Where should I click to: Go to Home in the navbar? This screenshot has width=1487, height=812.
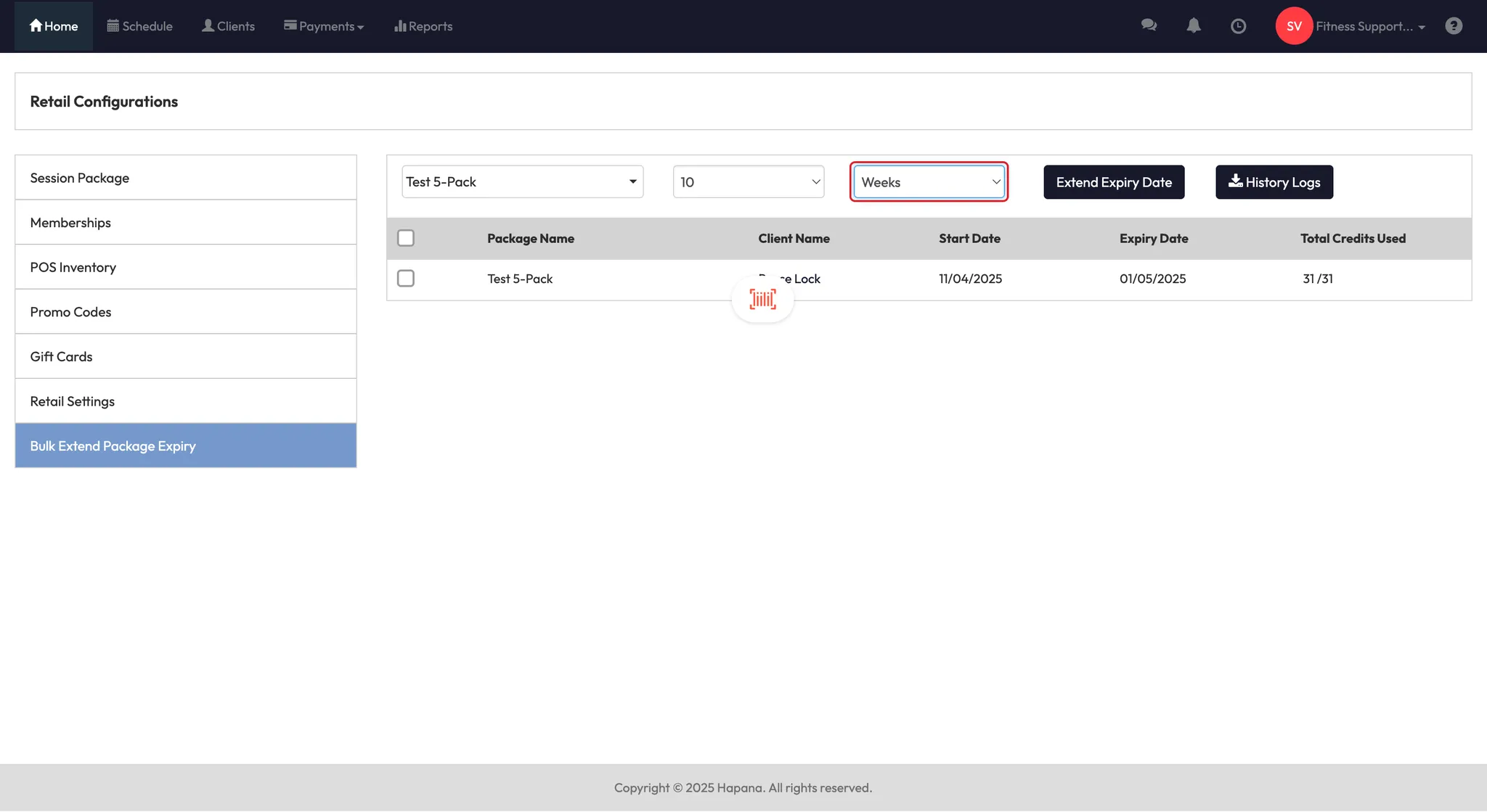coord(54,26)
